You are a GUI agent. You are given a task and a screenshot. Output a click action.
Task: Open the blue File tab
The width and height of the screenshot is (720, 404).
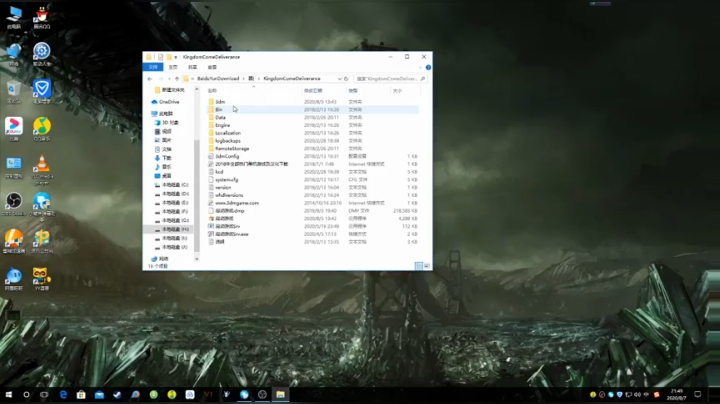tap(154, 67)
